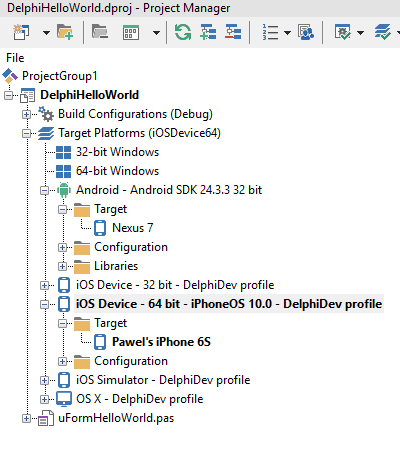Open the dropdown arrow beside Sort By
The width and height of the screenshot is (400, 456).
(287, 33)
